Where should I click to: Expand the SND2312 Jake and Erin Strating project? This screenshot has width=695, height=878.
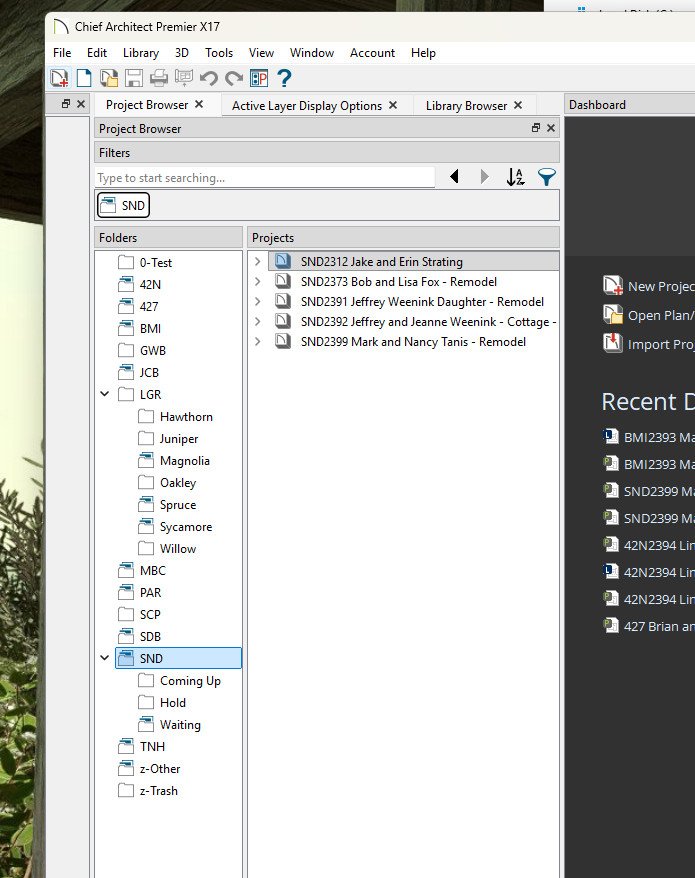point(258,262)
